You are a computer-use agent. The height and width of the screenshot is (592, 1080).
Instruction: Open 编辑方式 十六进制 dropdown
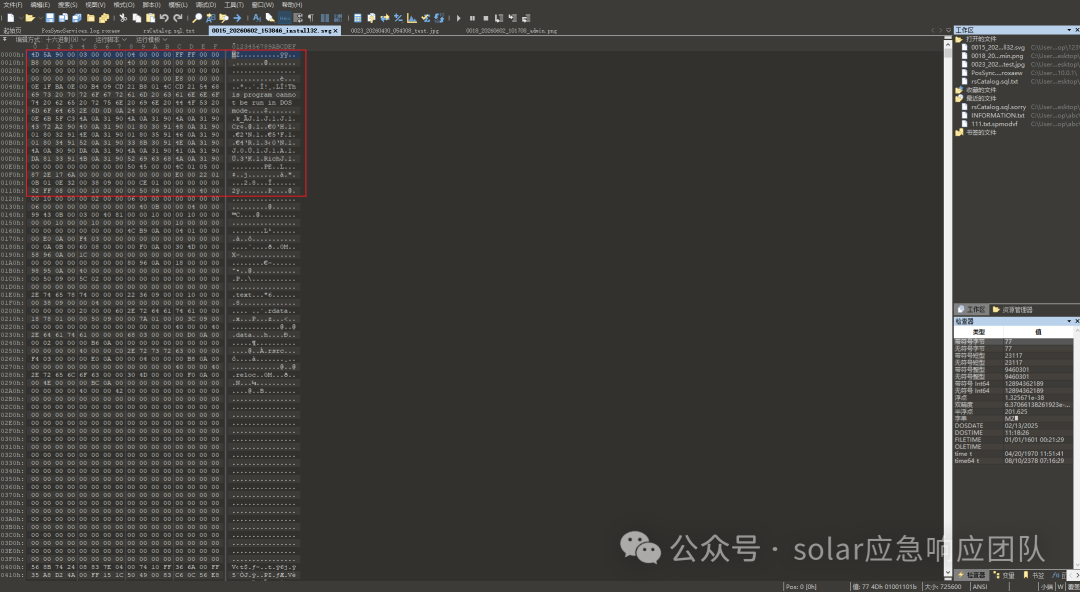pyautogui.click(x=52, y=40)
